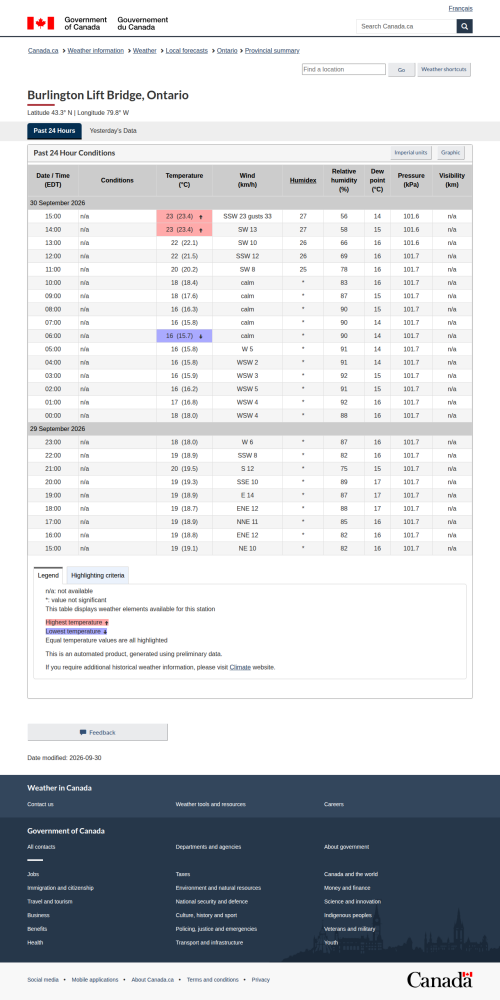The image size is (500, 1000).
Task: Open the Careers footer link
Action: [x=334, y=804]
